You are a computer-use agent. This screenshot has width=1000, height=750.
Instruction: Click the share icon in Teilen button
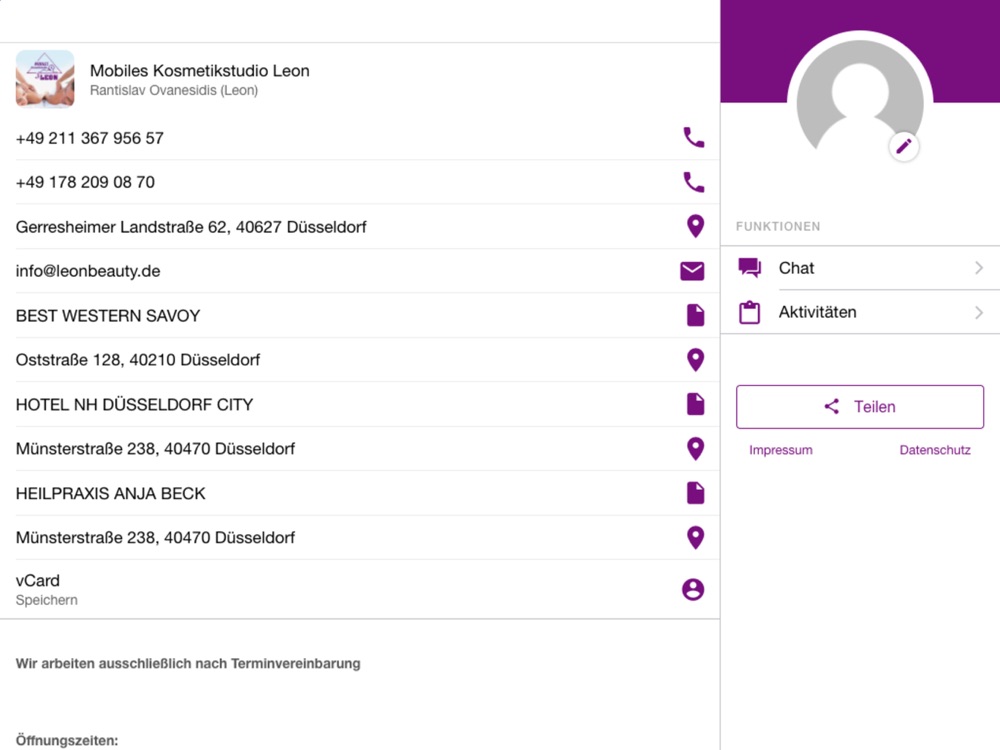pos(832,407)
